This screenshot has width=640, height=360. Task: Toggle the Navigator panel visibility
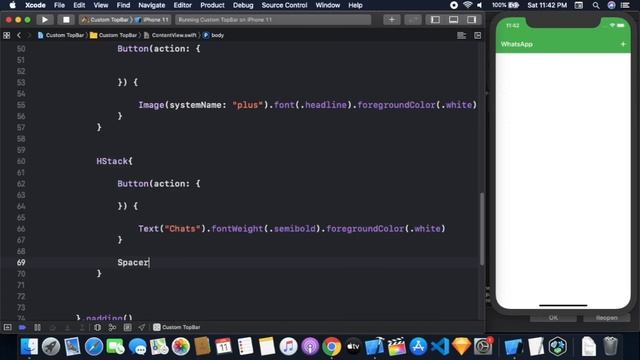(435, 20)
